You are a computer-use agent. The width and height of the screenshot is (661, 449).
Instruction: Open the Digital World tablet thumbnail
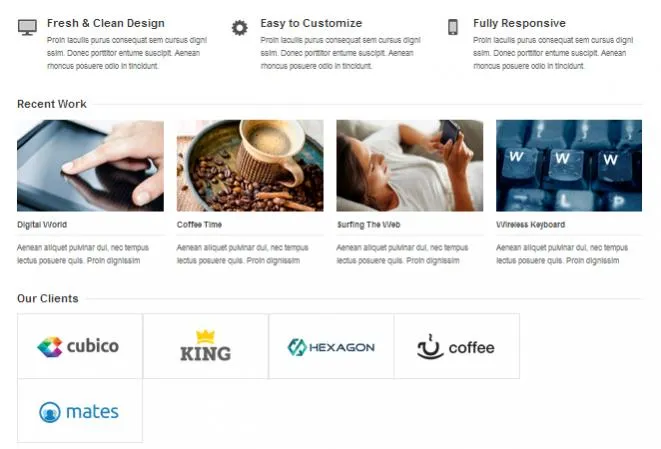click(90, 166)
